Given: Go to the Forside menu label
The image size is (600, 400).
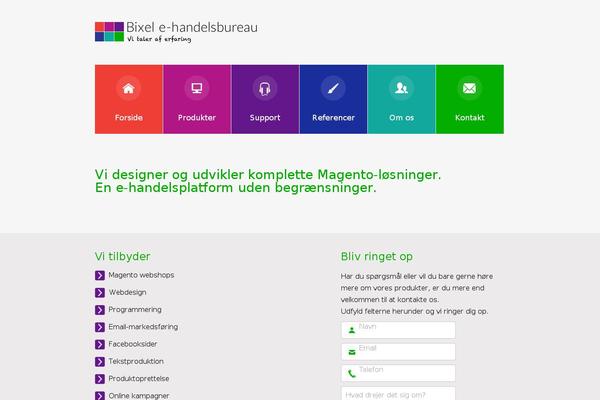Looking at the screenshot, I should [x=129, y=118].
